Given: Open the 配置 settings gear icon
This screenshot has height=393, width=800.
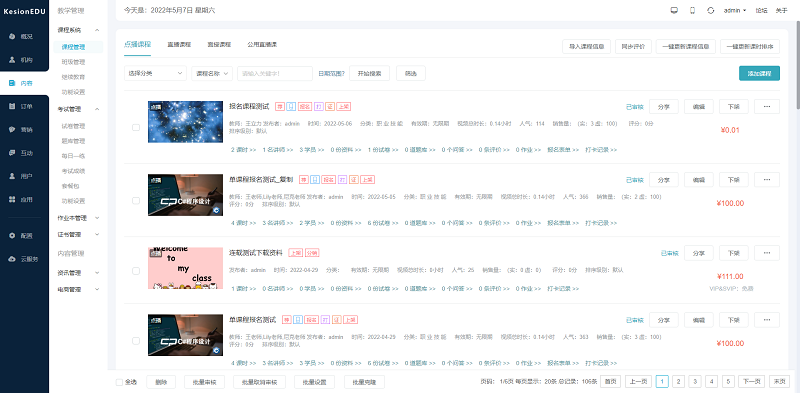Looking at the screenshot, I should (12, 236).
